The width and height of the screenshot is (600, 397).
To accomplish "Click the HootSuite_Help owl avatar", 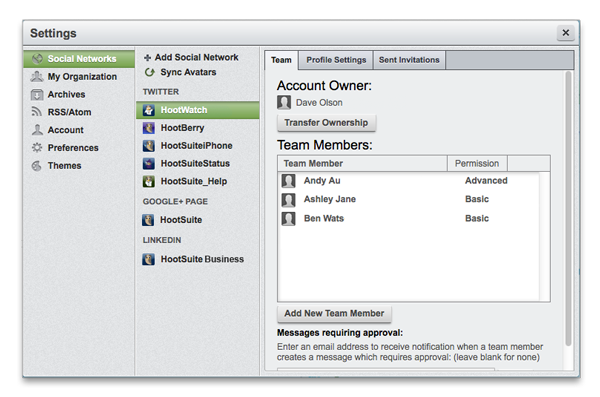I will [148, 181].
